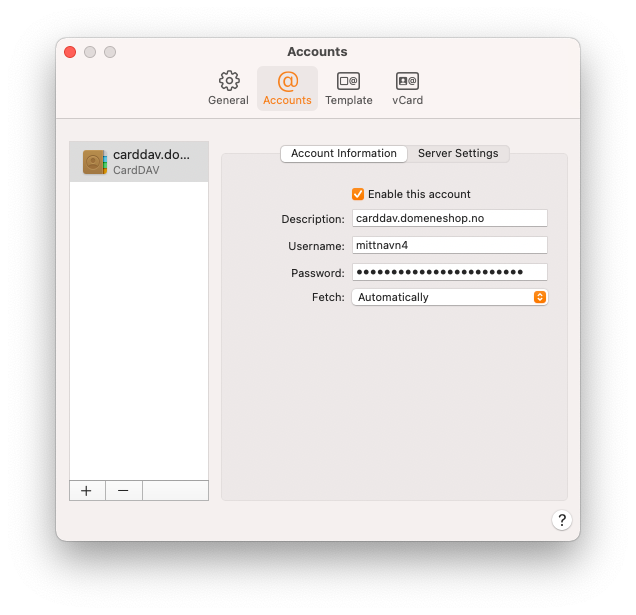Expand the Fetch Automatically dropdown
Viewport: 636px width, 615px height.
[x=450, y=297]
